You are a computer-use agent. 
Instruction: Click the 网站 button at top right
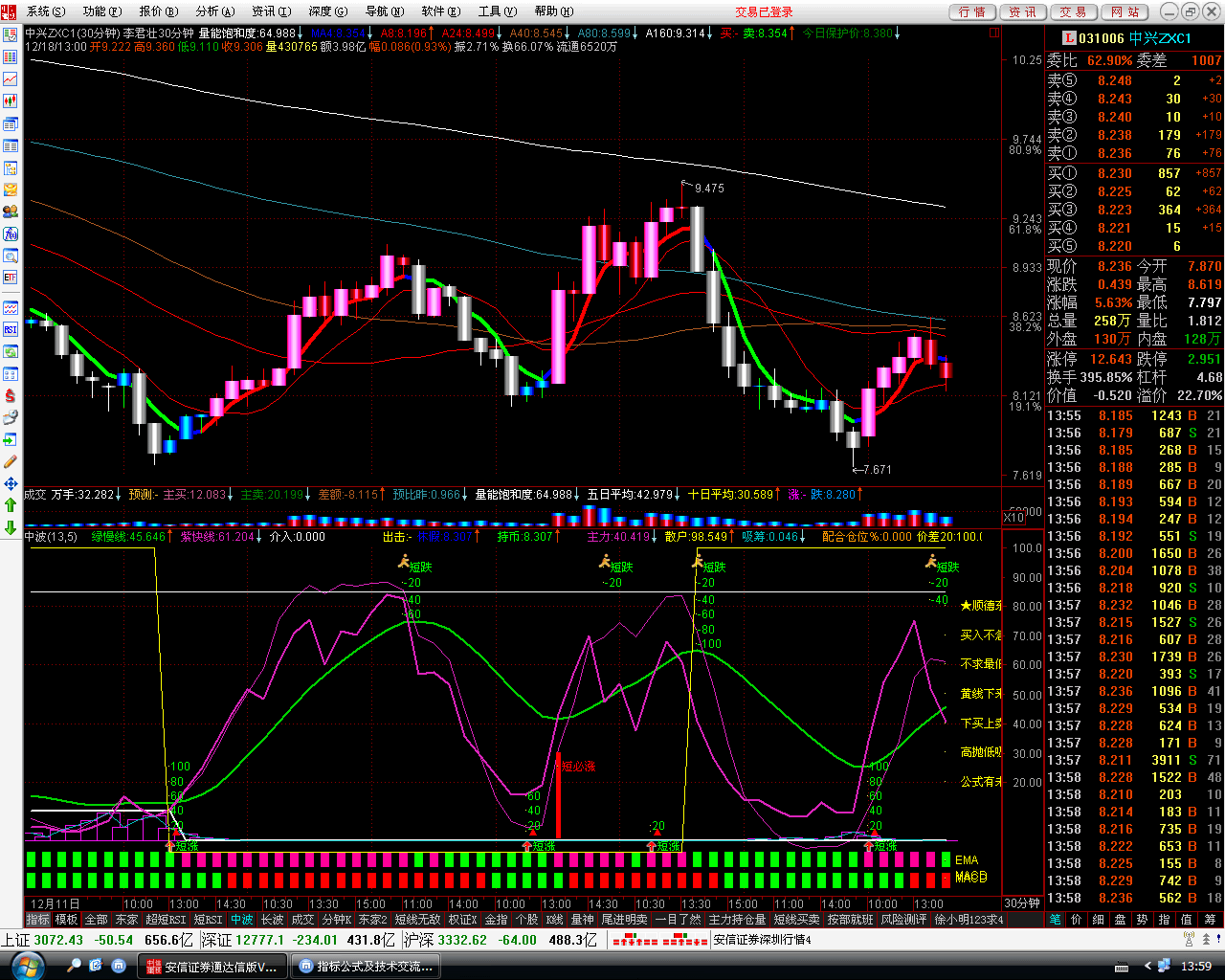point(1125,11)
